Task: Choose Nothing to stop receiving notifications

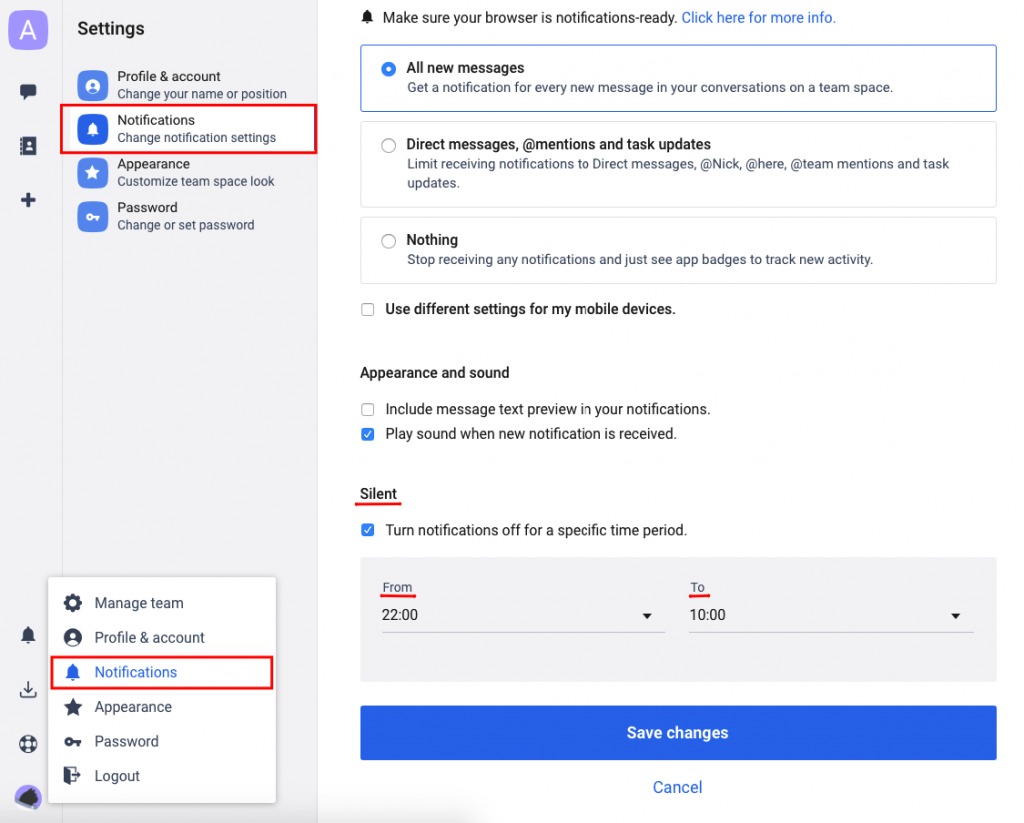Action: [x=388, y=240]
